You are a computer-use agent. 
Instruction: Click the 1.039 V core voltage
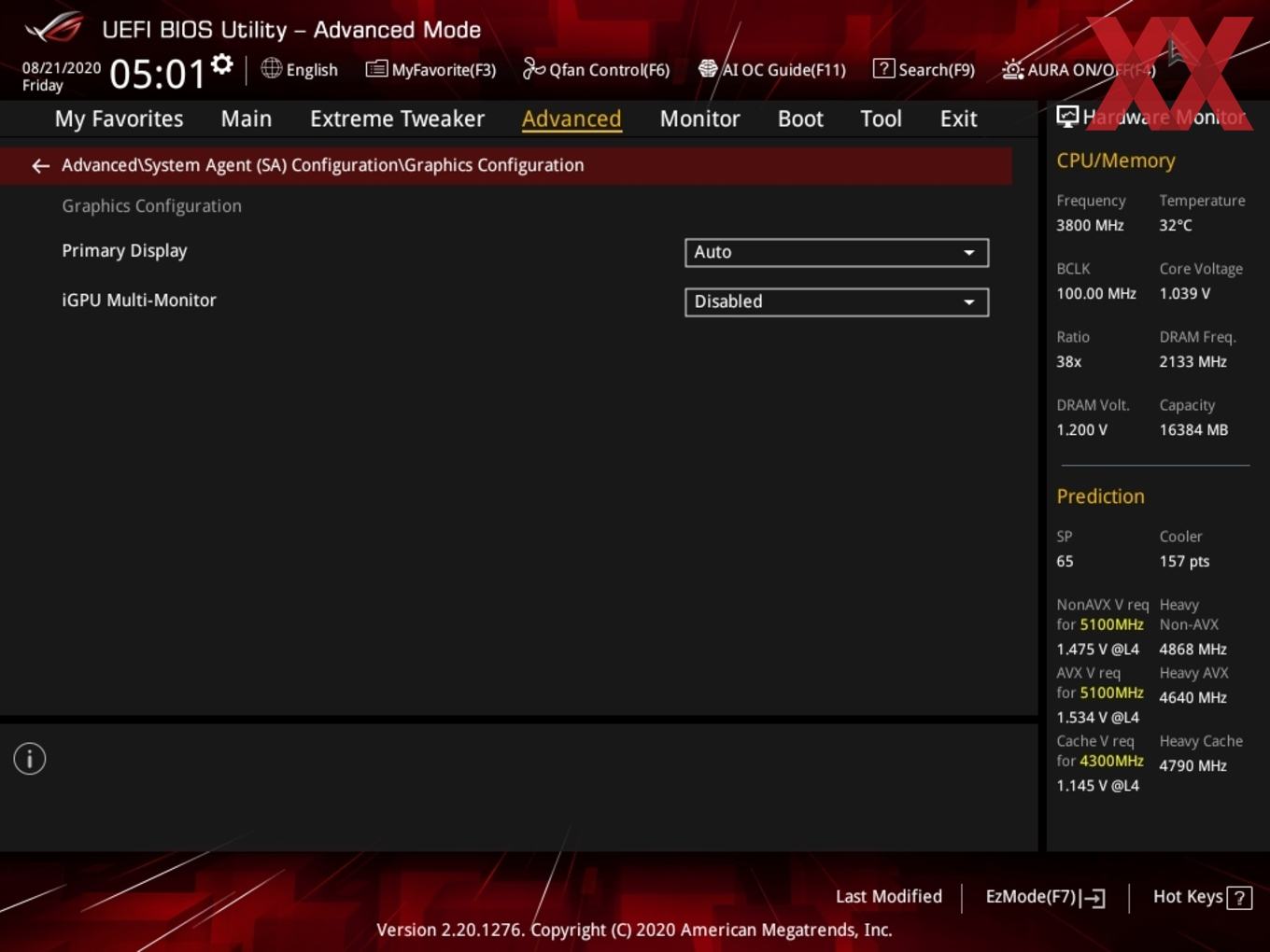coord(1185,293)
